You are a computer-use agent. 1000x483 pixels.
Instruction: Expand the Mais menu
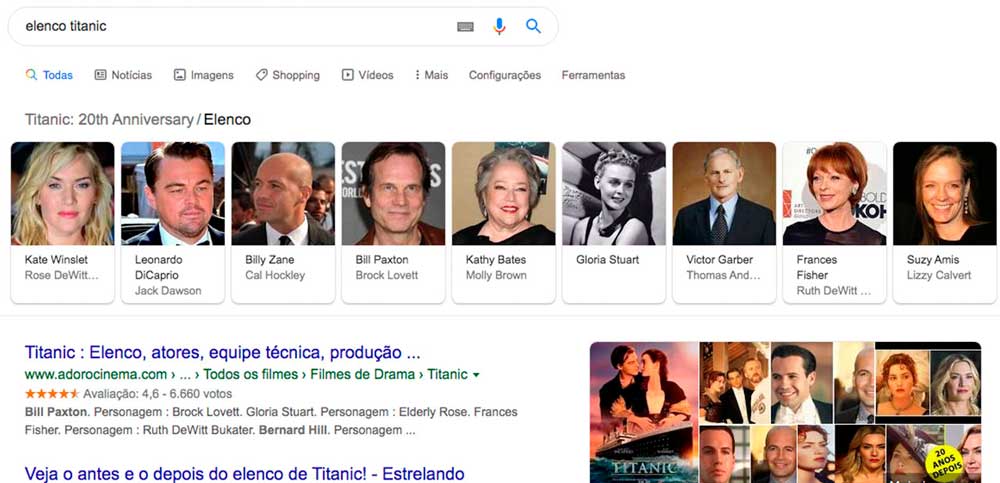[x=432, y=75]
